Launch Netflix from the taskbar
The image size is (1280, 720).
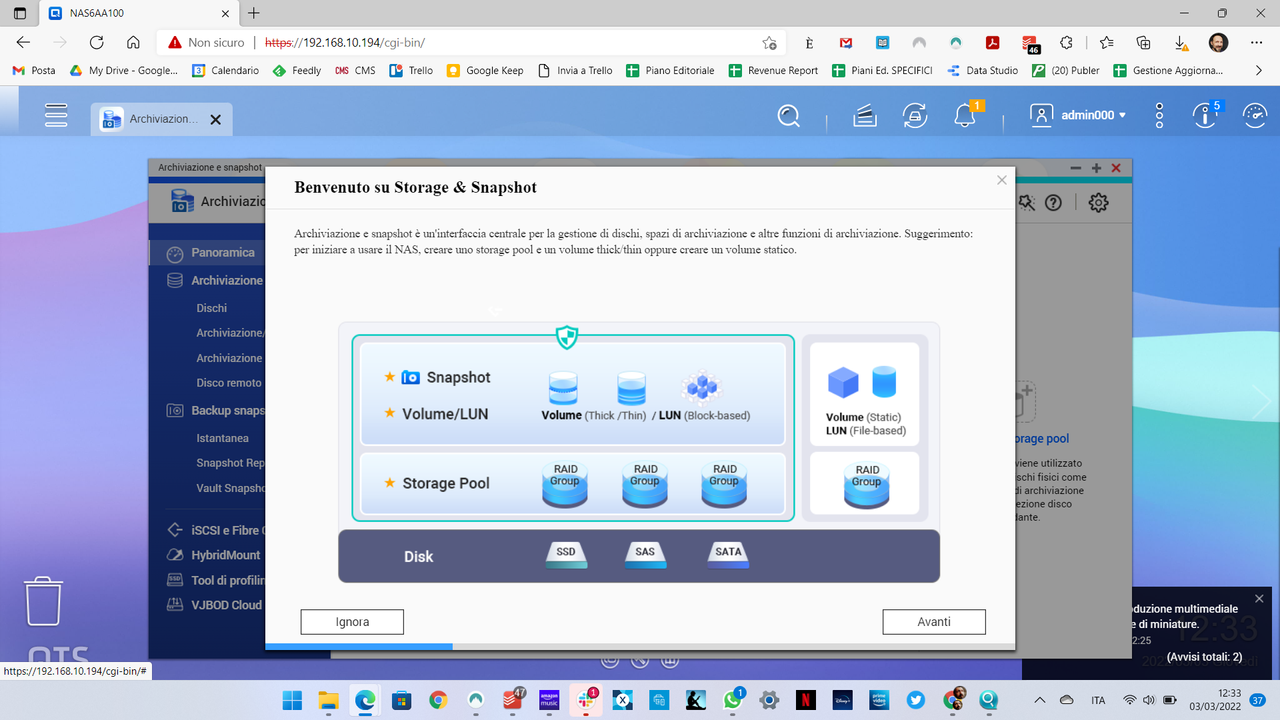(804, 700)
